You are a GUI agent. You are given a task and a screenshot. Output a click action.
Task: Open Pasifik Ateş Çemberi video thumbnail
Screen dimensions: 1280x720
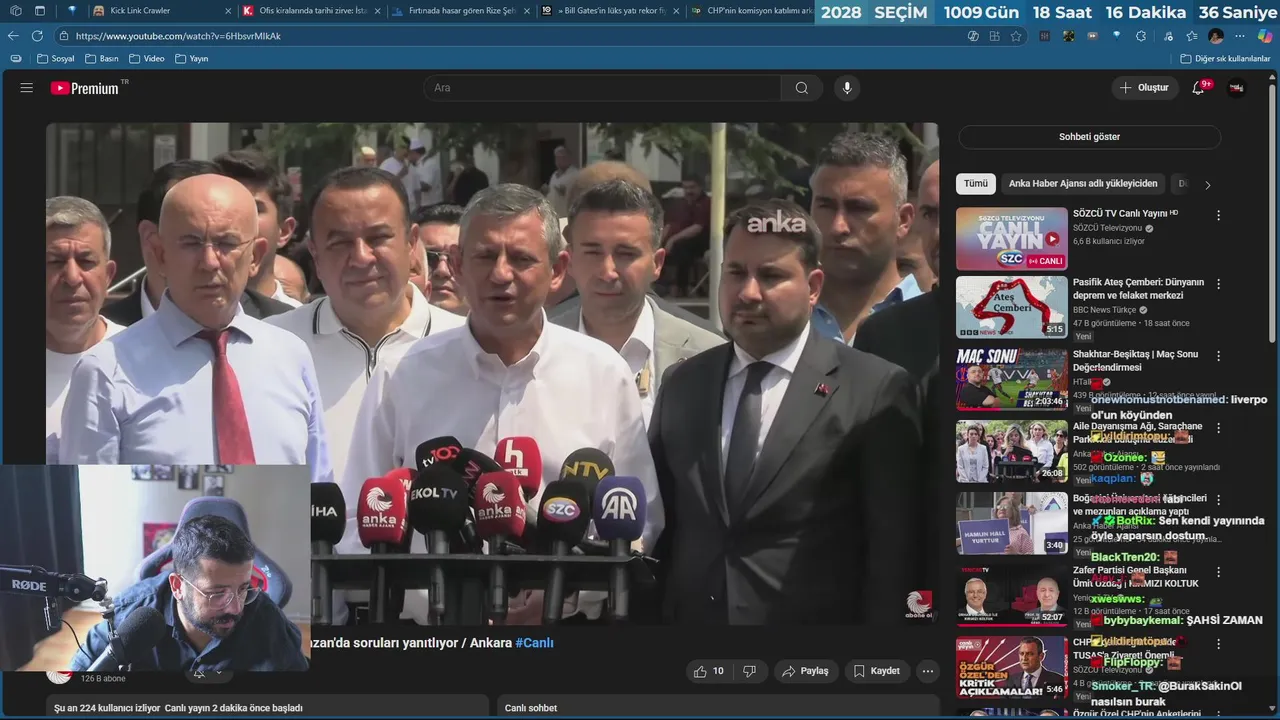(x=1011, y=307)
